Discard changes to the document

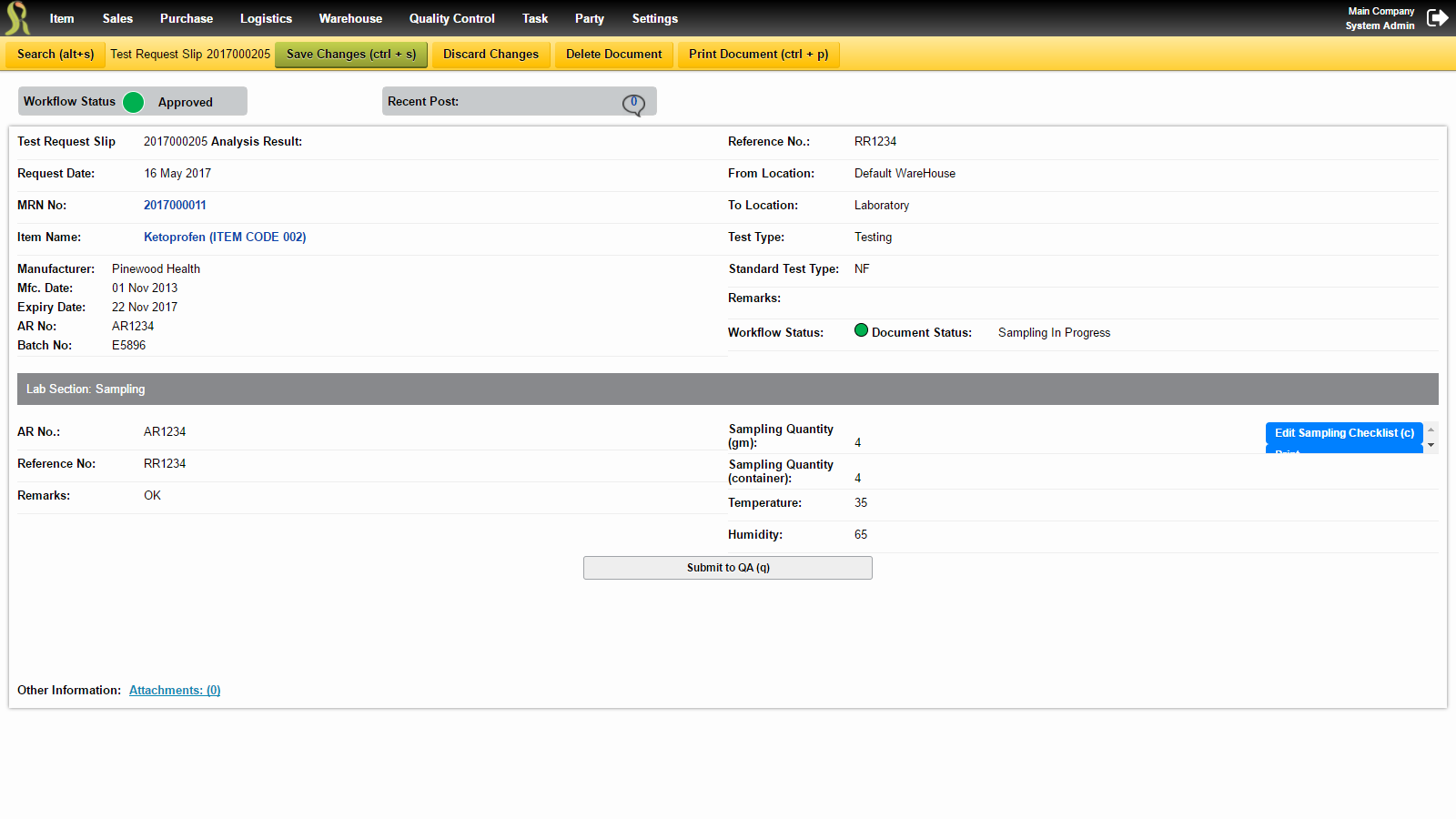[x=490, y=54]
